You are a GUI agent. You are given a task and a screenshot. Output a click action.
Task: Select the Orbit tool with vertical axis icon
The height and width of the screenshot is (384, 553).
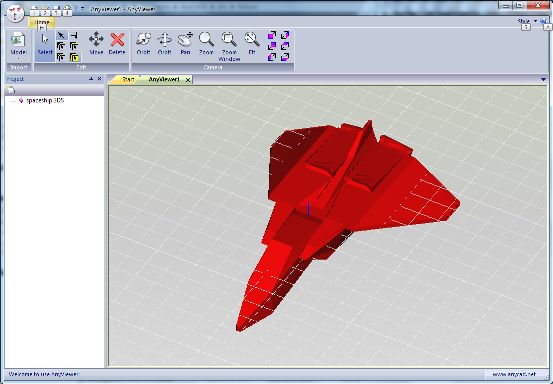point(164,43)
